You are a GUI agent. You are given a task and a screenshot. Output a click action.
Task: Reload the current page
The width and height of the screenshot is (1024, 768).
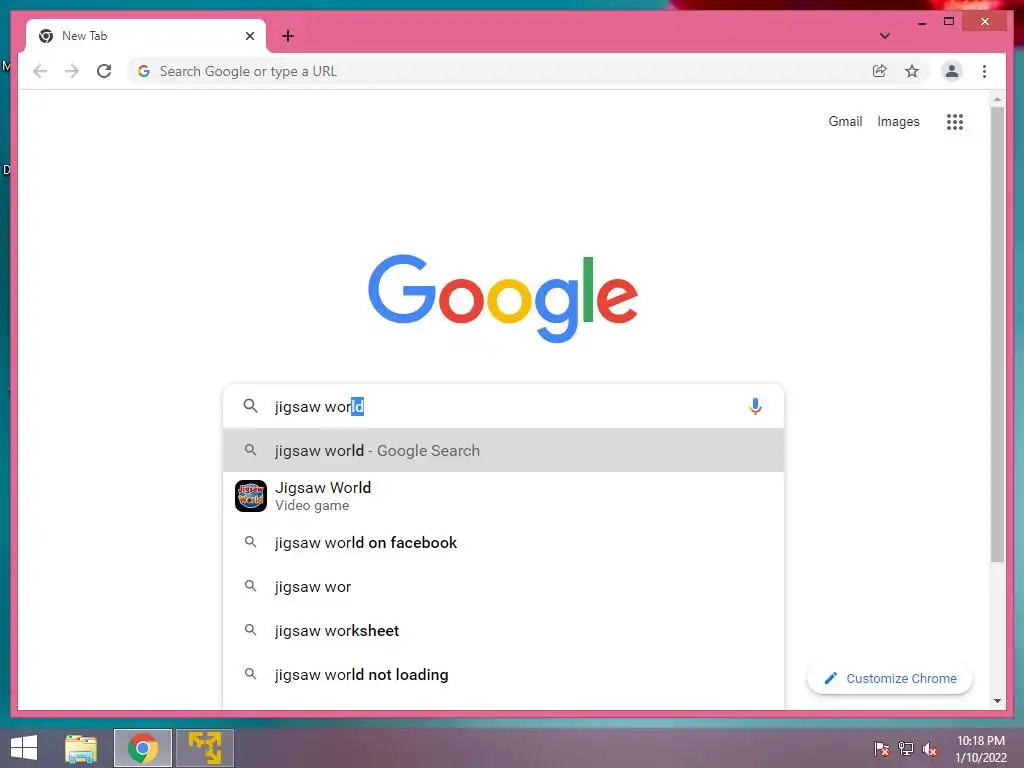pos(104,71)
